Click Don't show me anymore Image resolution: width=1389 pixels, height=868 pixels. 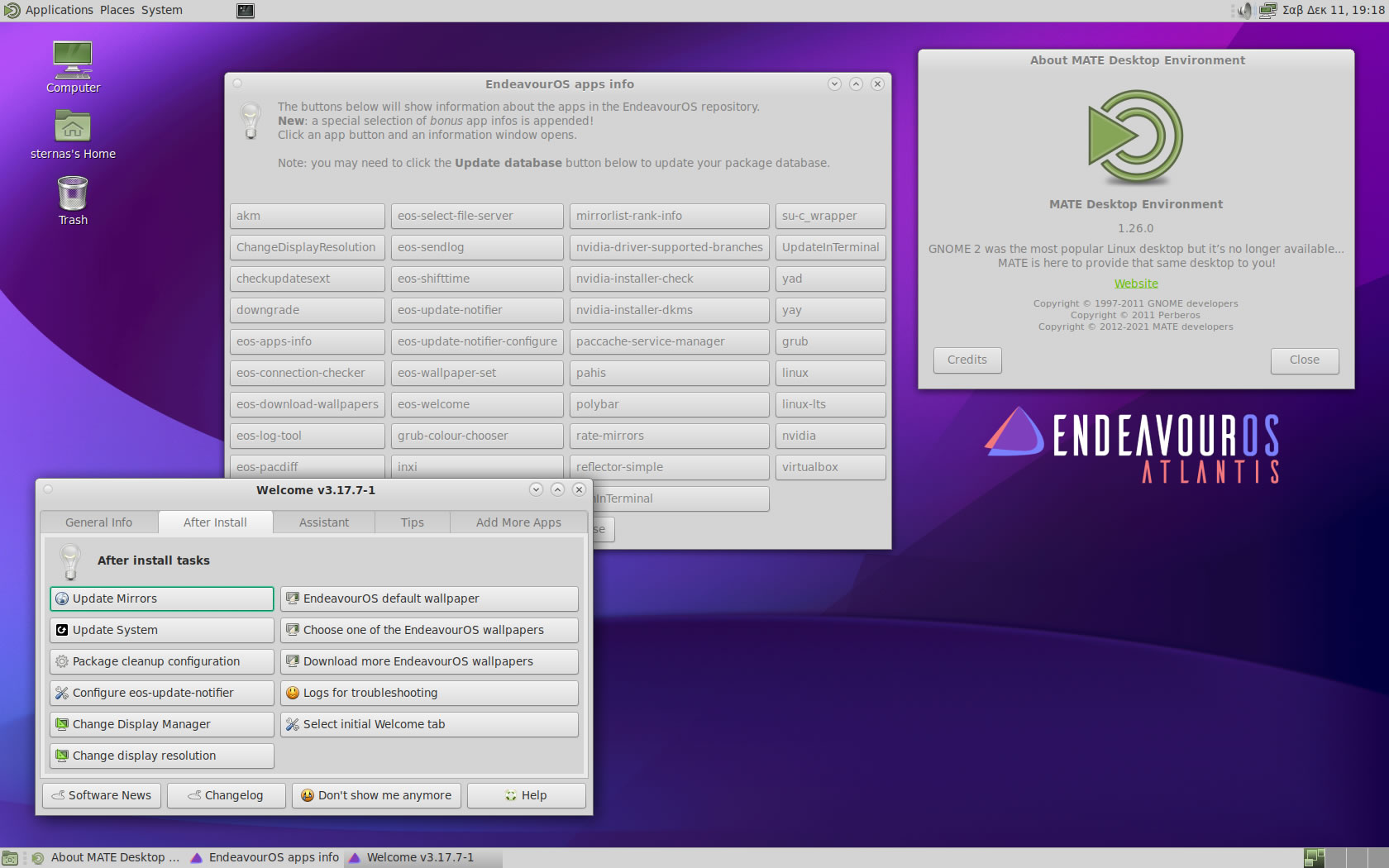click(x=376, y=795)
